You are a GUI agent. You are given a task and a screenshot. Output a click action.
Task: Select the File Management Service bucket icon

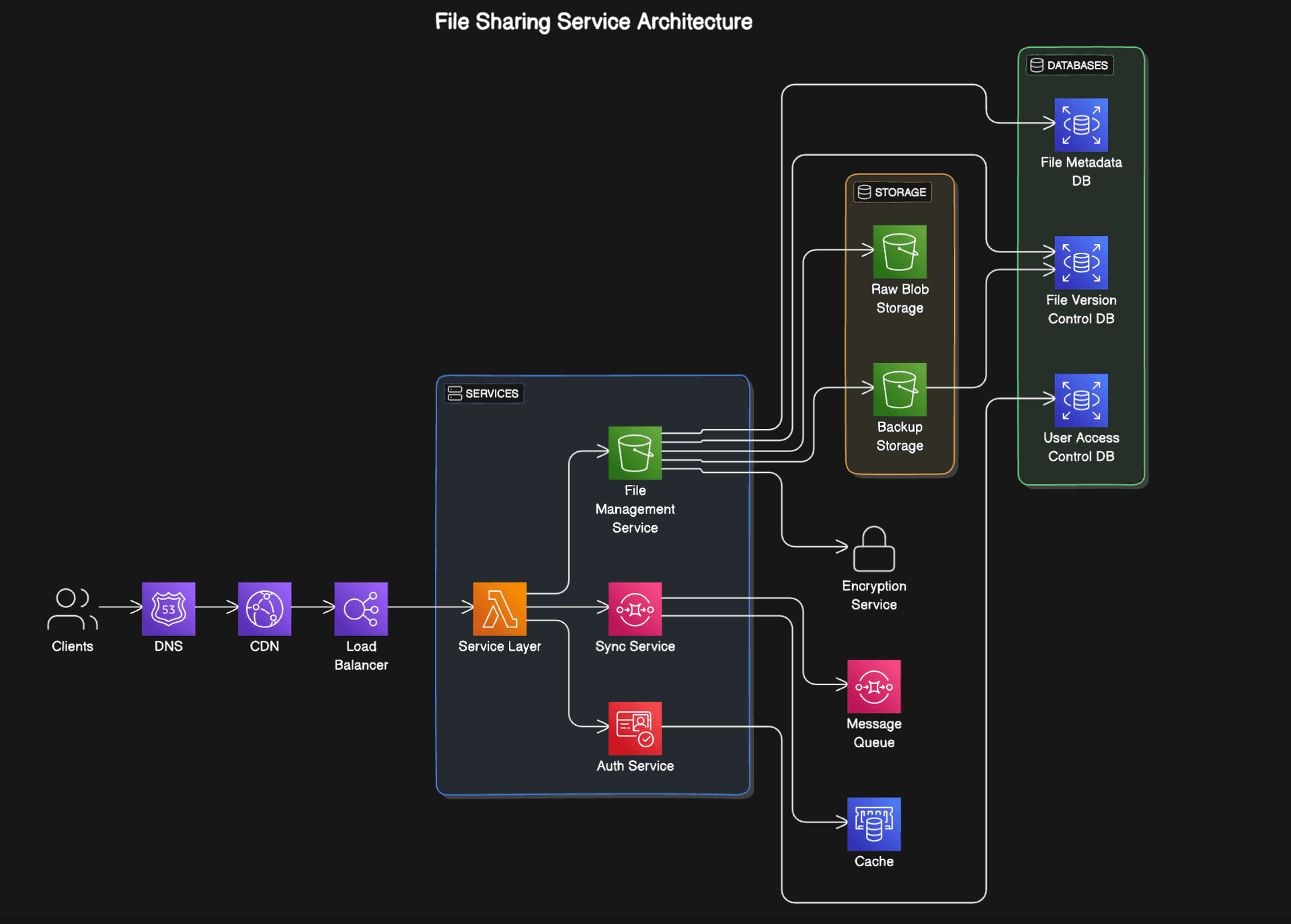[635, 453]
